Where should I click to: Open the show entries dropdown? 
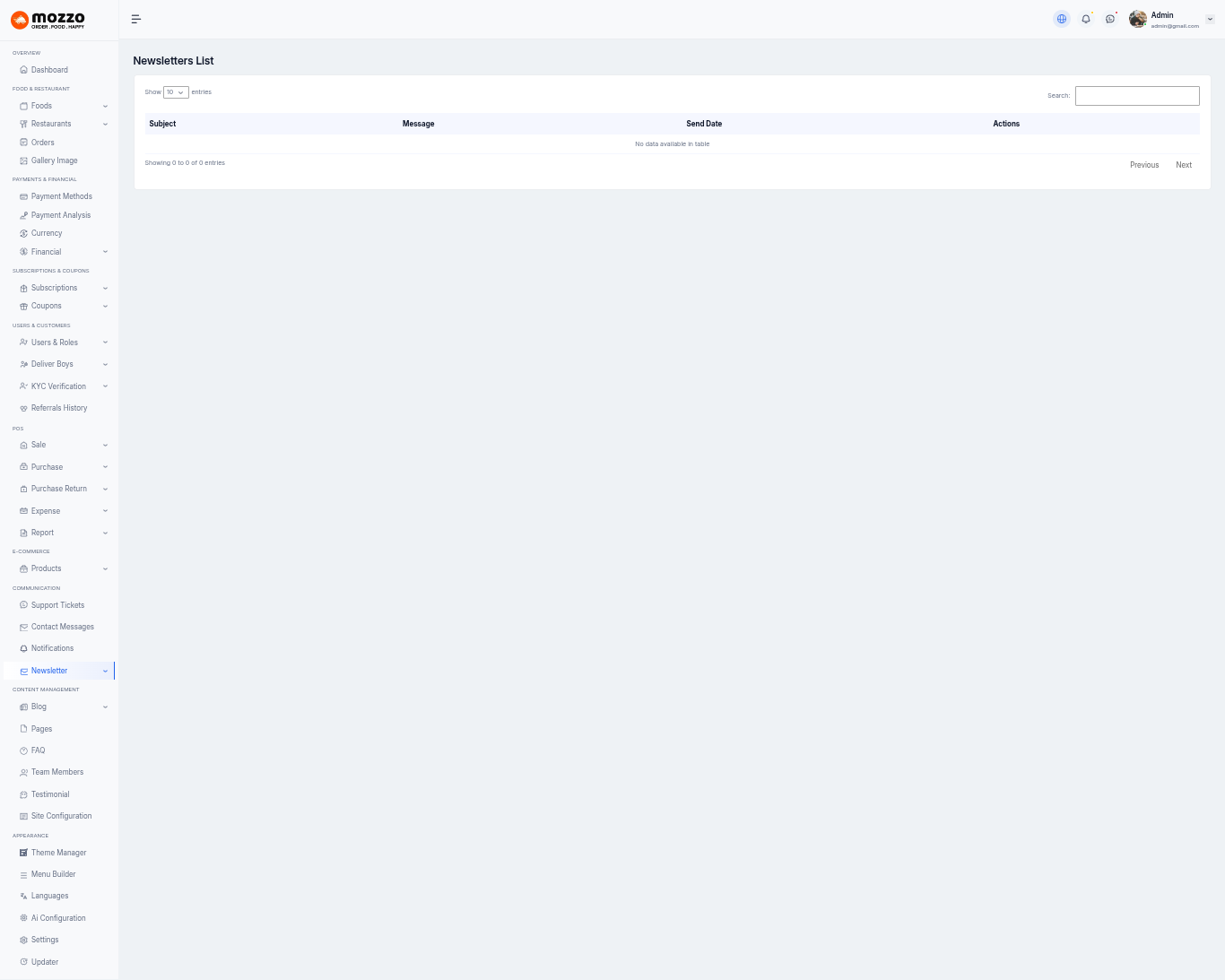176,92
